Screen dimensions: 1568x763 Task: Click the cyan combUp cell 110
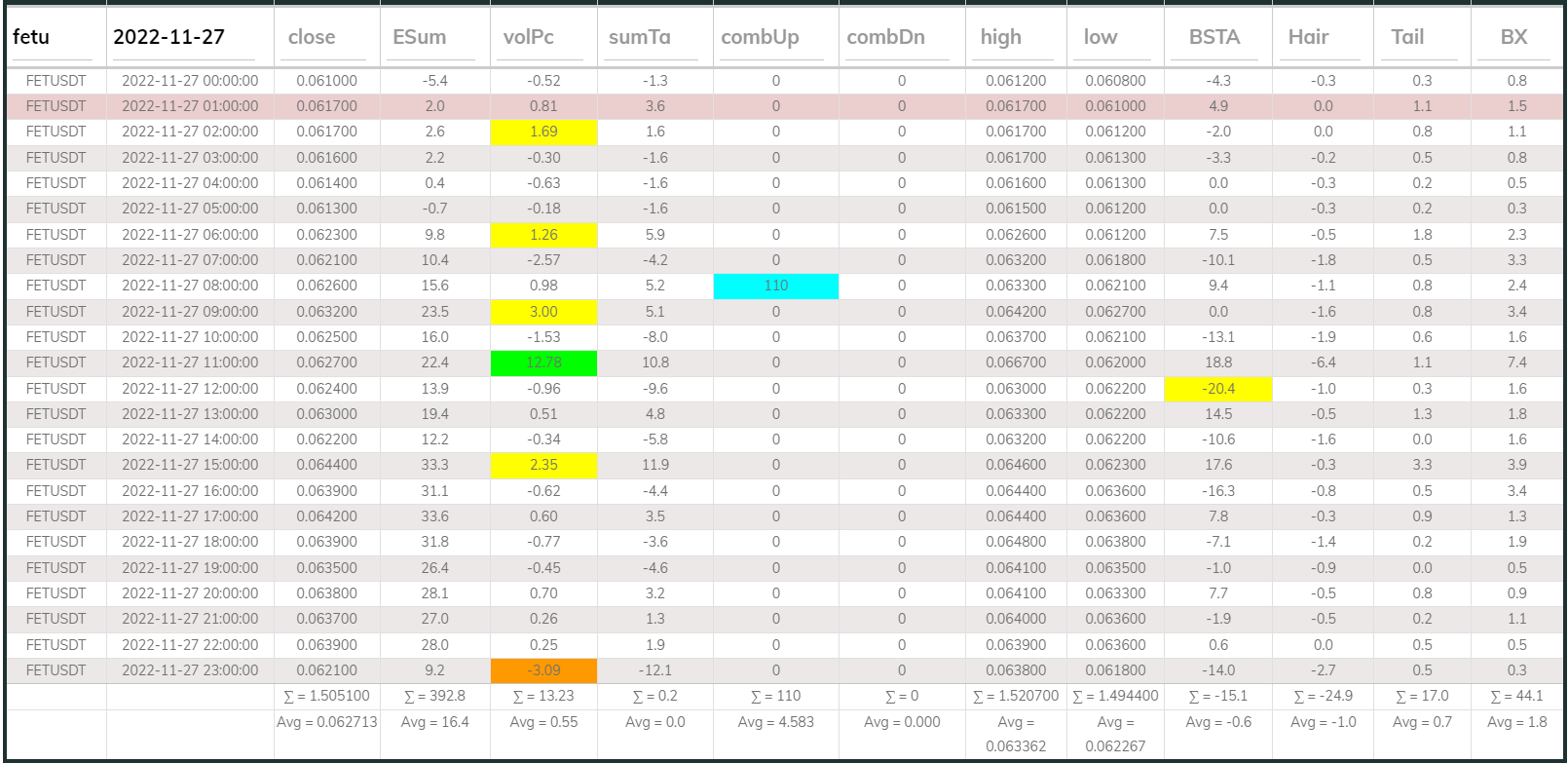(x=776, y=286)
